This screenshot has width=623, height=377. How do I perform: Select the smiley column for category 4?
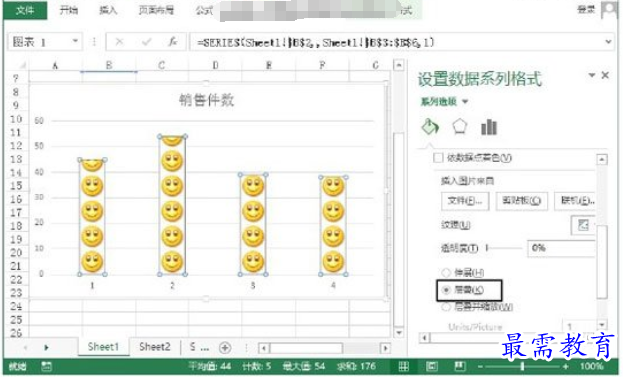(333, 226)
